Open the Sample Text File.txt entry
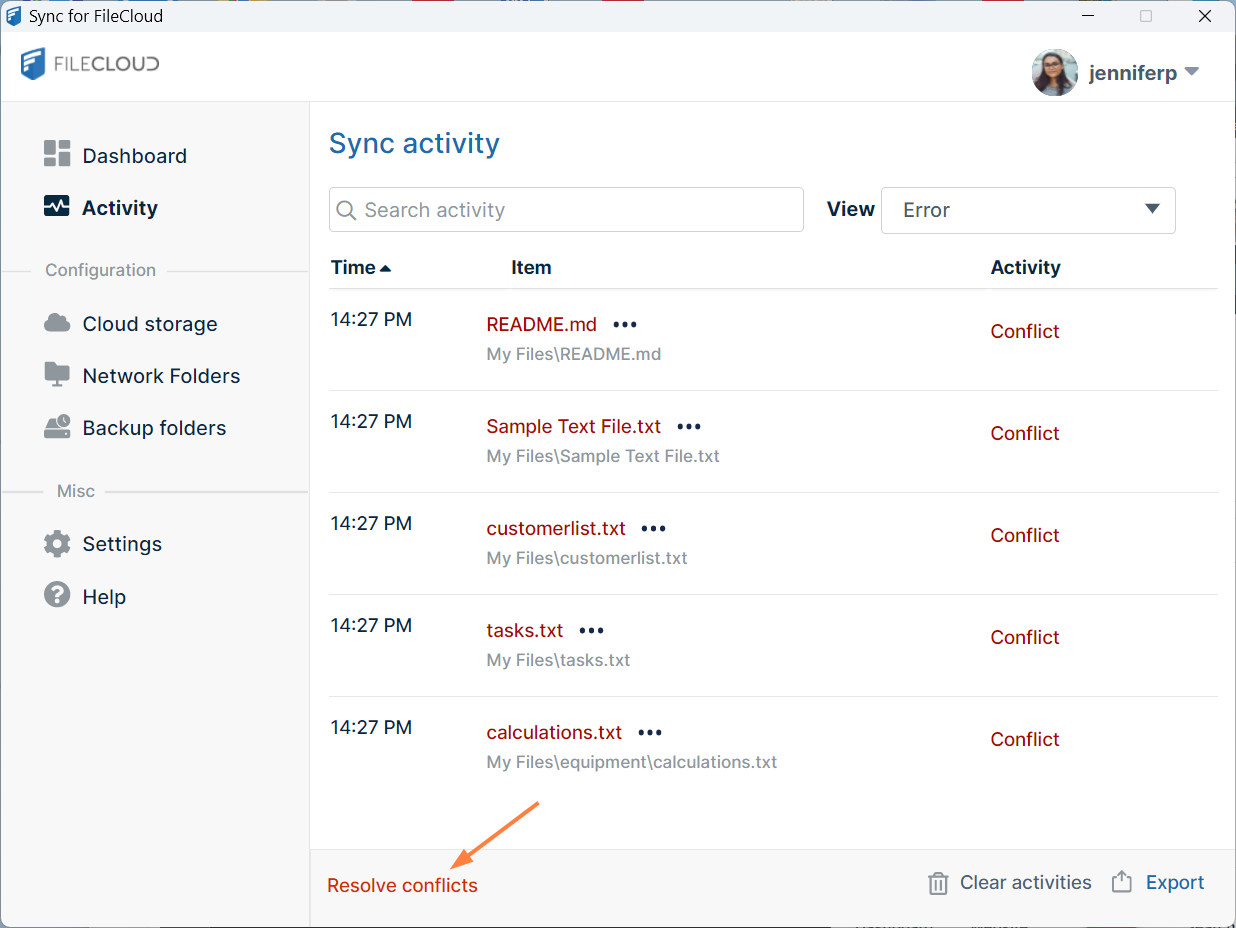This screenshot has height=928, width=1236. (x=573, y=426)
